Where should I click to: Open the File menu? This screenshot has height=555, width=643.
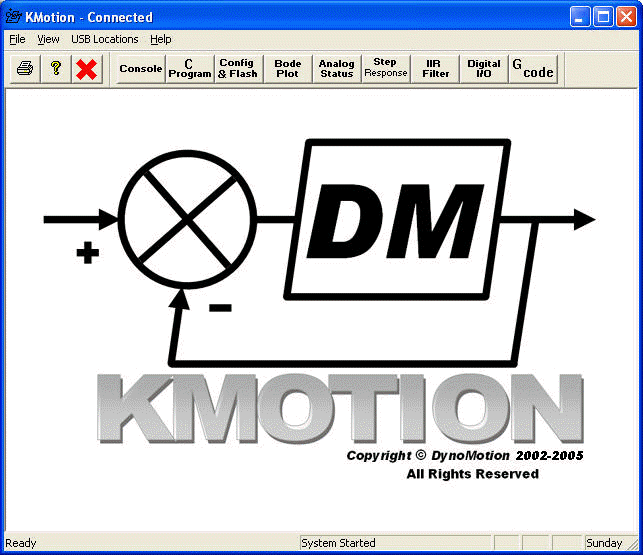pyautogui.click(x=17, y=39)
